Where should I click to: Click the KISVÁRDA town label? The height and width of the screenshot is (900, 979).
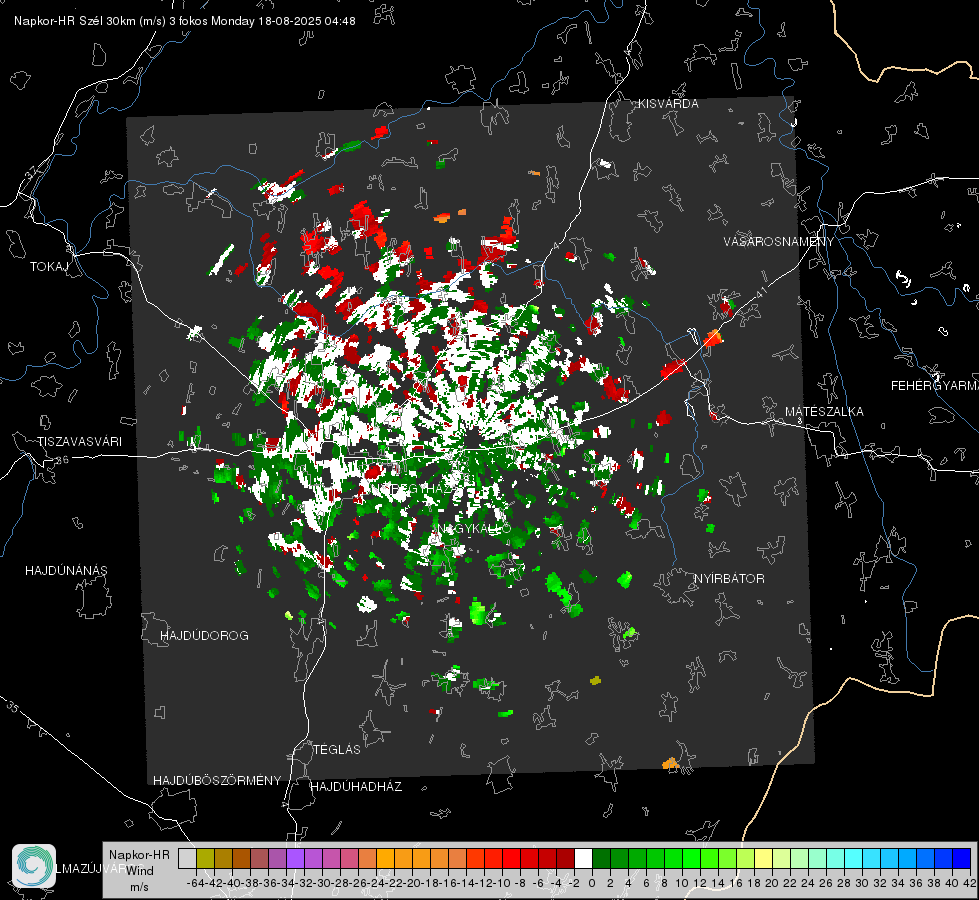[x=668, y=104]
